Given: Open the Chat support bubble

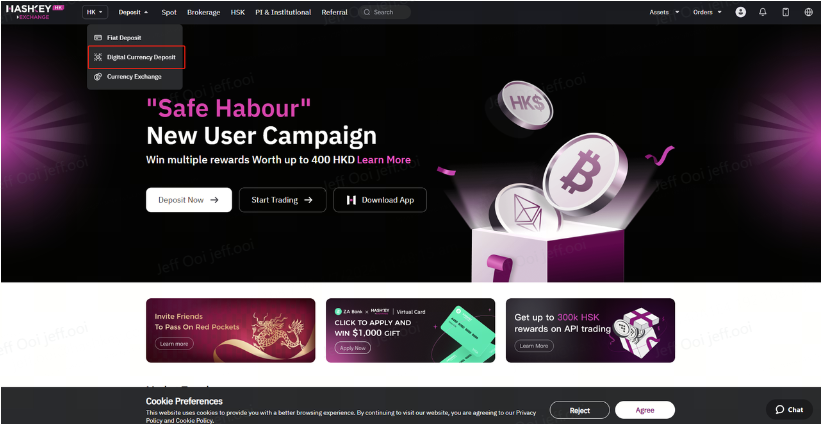Looking at the screenshot, I should pyautogui.click(x=789, y=409).
